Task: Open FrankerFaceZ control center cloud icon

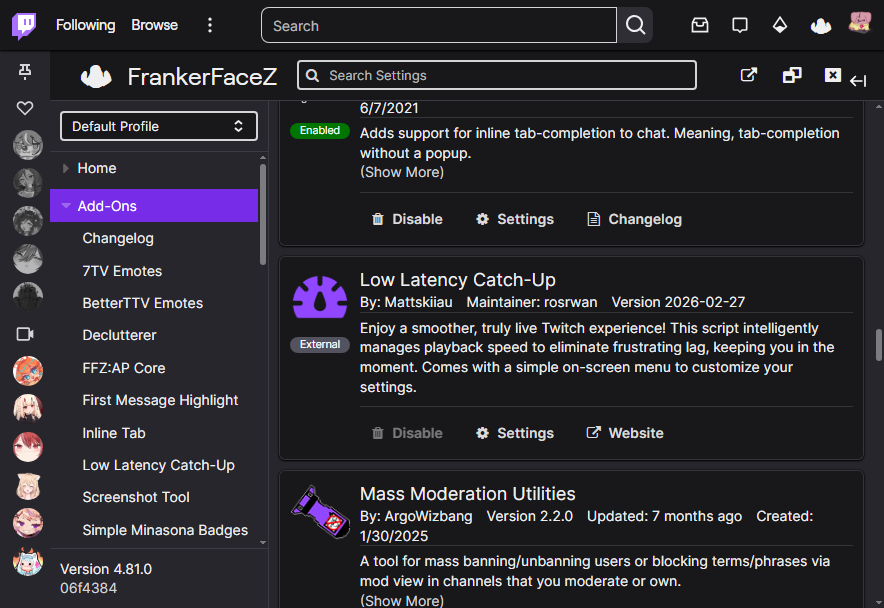Action: [x=820, y=25]
